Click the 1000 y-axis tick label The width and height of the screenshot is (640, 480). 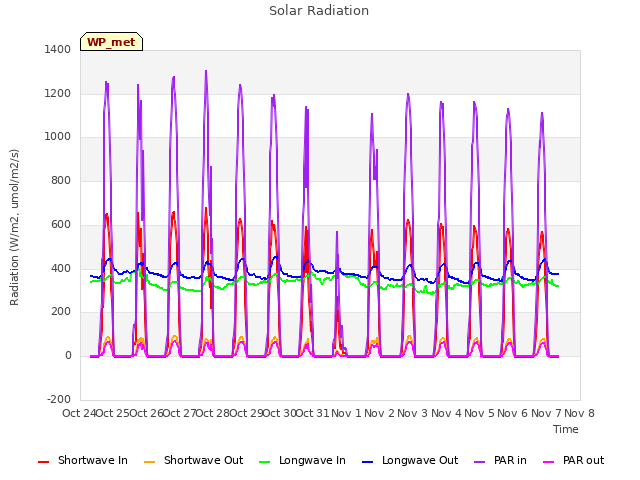tap(58, 137)
